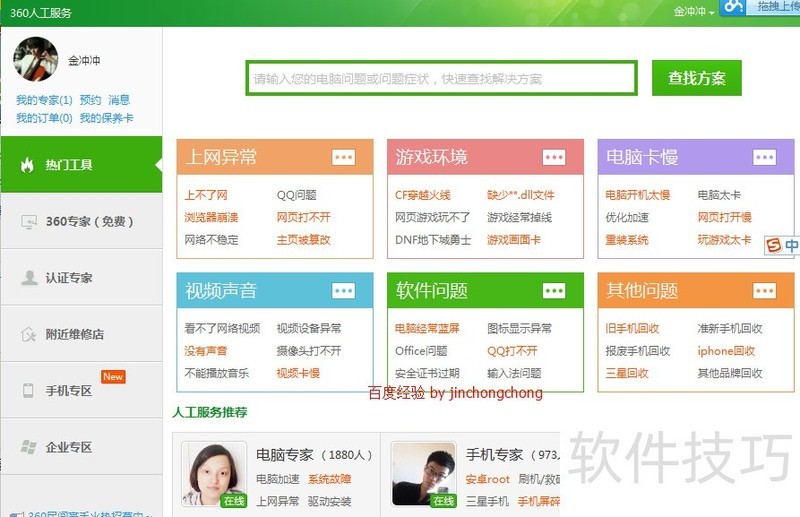Image resolution: width=800 pixels, height=517 pixels.
Task: Choose the 视频卡慢 problem
Action: coord(298,374)
